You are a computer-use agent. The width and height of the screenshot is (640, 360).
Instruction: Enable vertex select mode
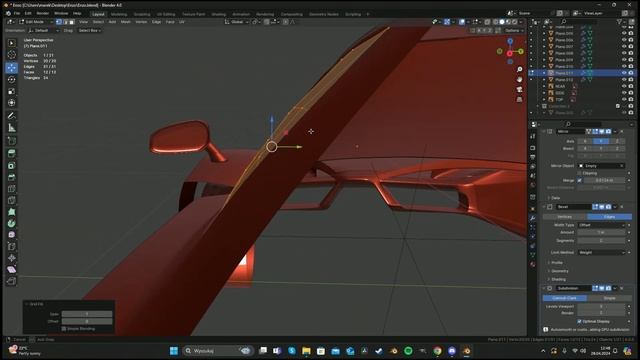tap(59, 22)
